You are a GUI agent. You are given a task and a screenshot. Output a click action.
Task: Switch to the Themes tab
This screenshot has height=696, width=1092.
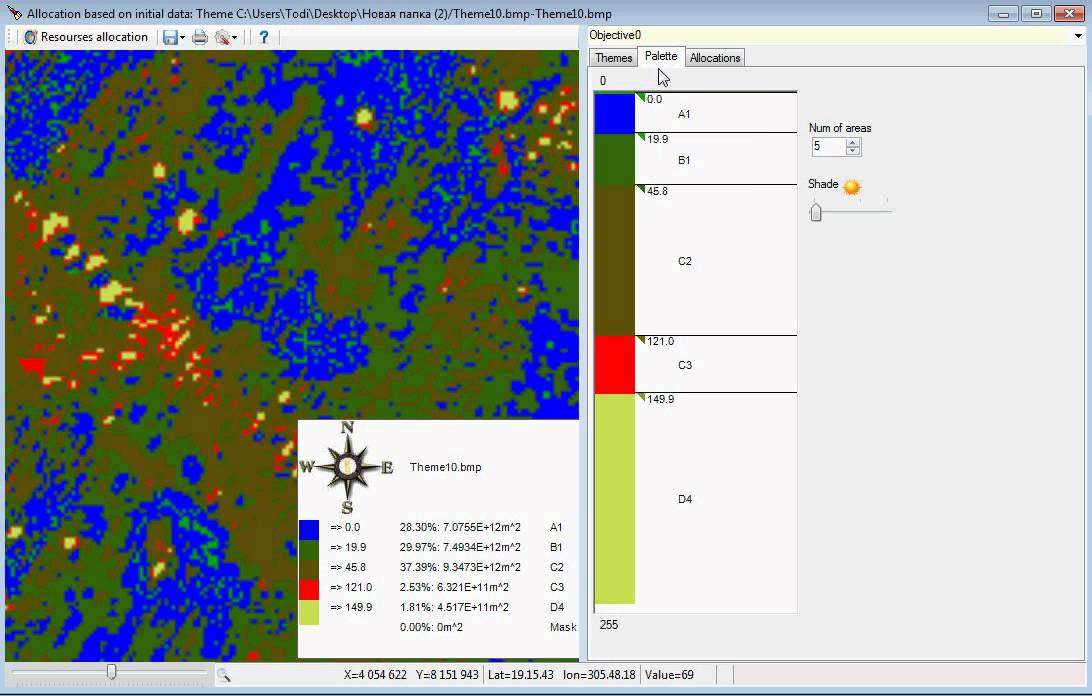(613, 58)
